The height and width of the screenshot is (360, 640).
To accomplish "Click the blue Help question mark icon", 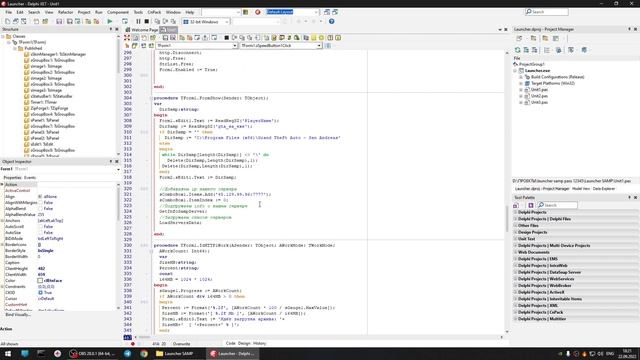I will coord(331,21).
